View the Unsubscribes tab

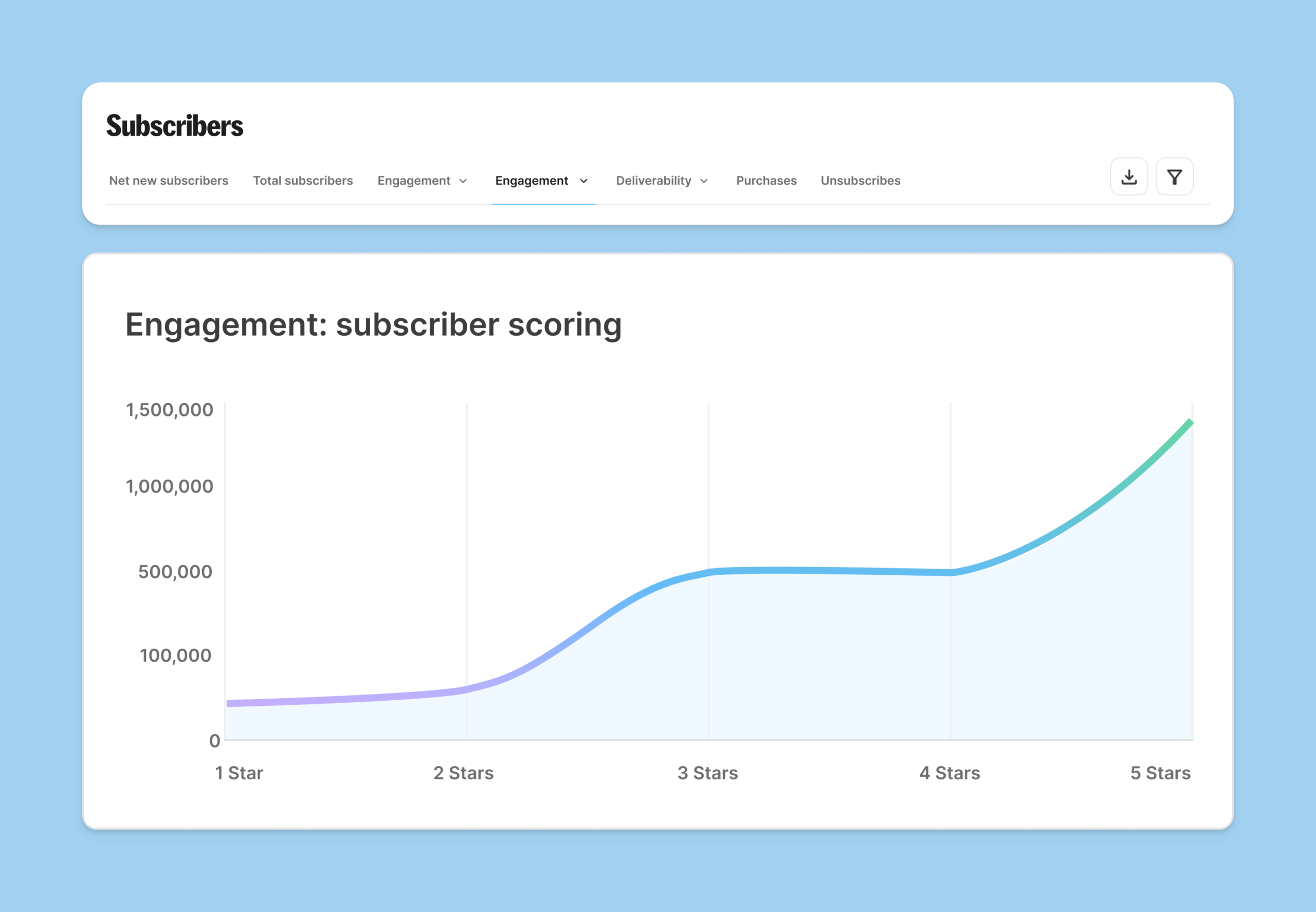[x=860, y=180]
